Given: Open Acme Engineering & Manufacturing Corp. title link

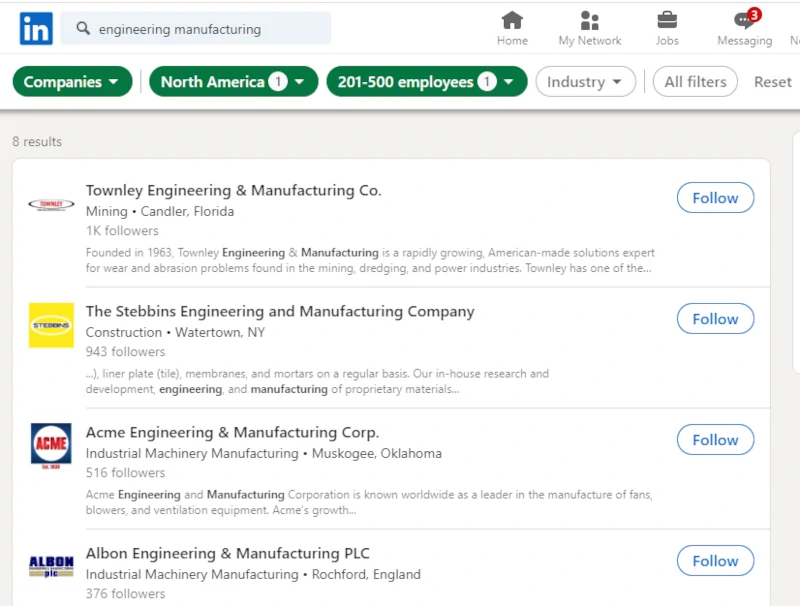Looking at the screenshot, I should (x=232, y=432).
